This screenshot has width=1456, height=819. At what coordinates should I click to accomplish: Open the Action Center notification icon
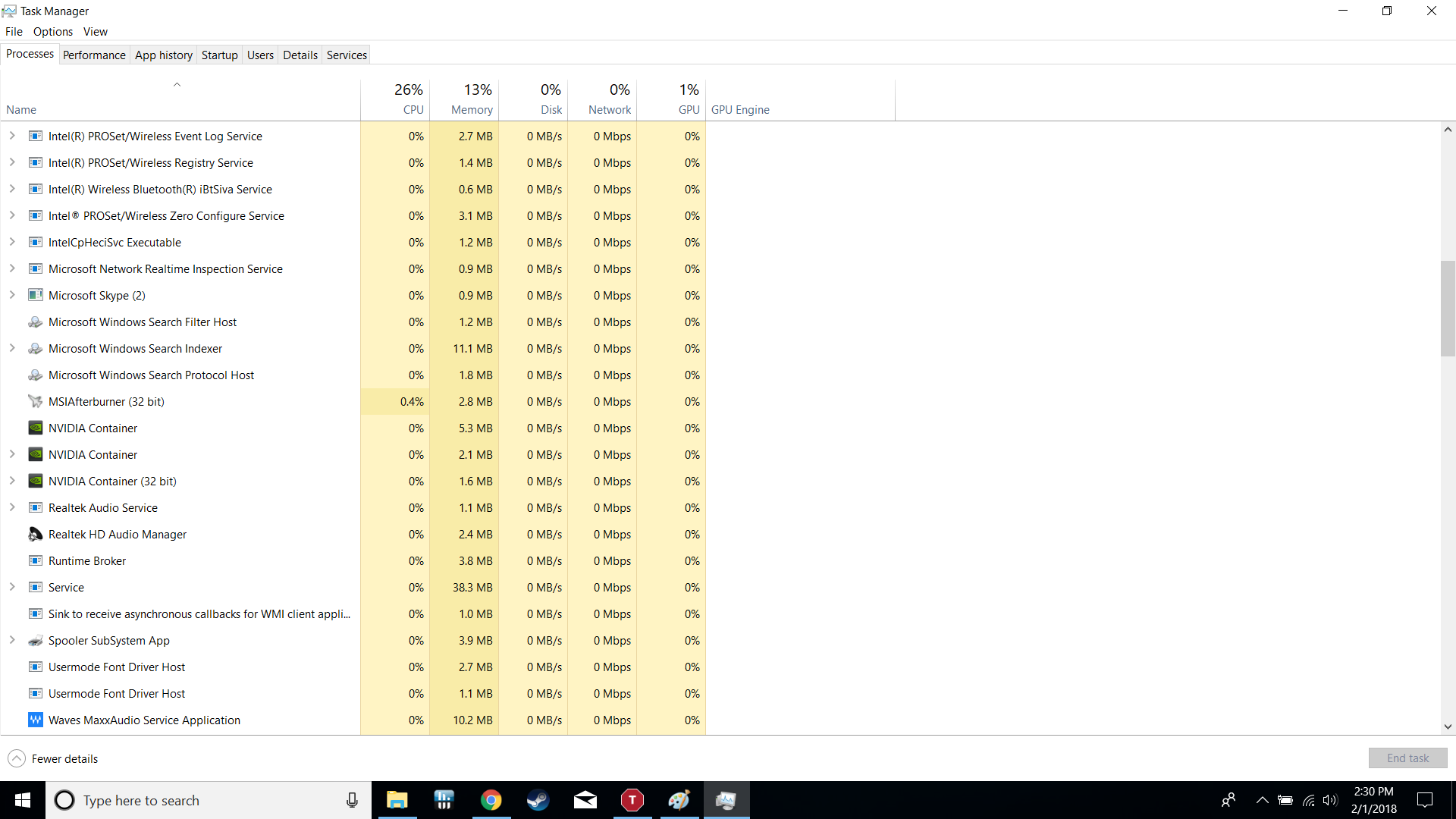[1425, 800]
